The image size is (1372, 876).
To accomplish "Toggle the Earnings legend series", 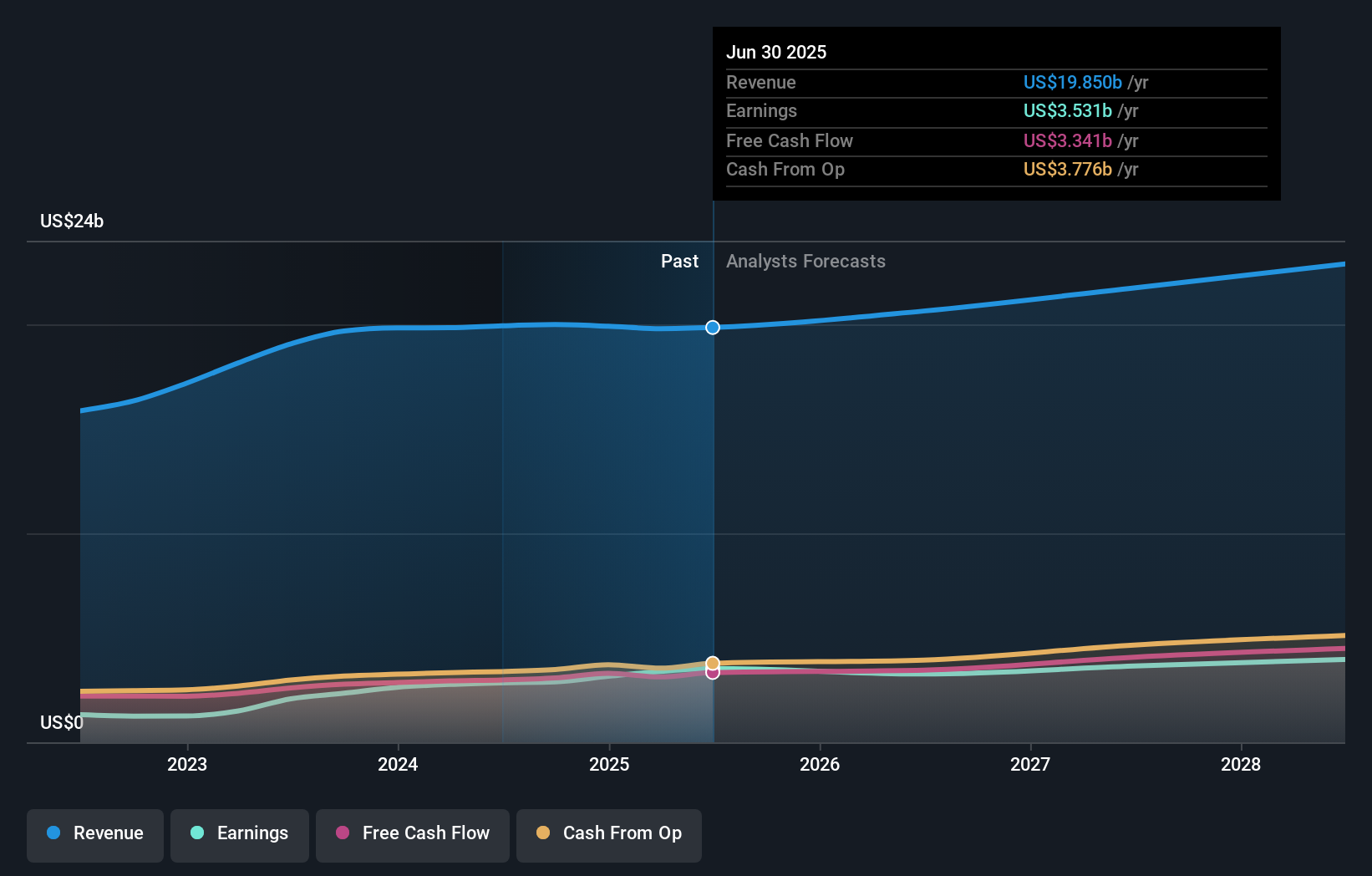I will click(240, 835).
